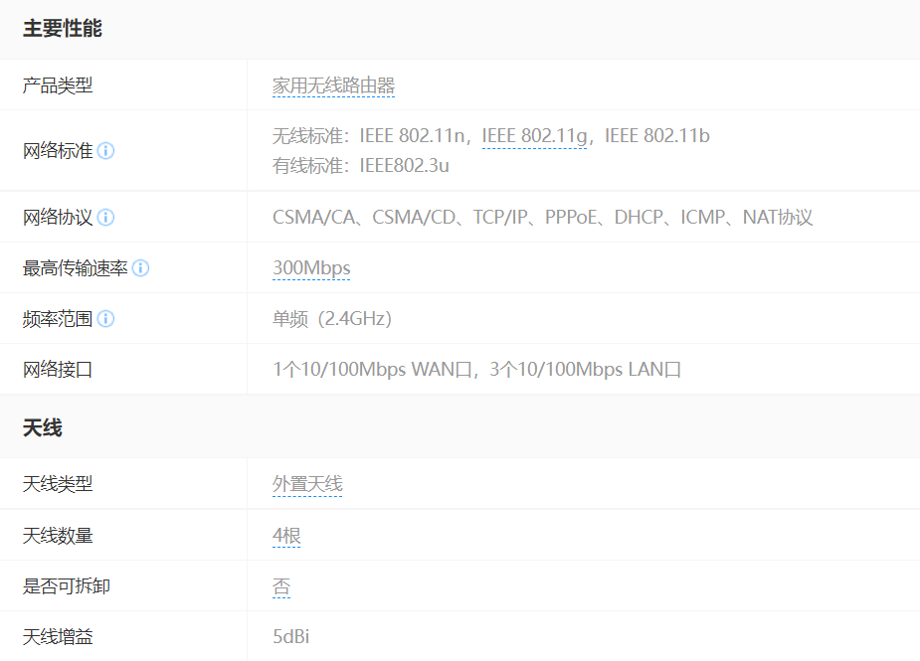Click the 网络接口 row label
920x661 pixels.
tap(58, 370)
